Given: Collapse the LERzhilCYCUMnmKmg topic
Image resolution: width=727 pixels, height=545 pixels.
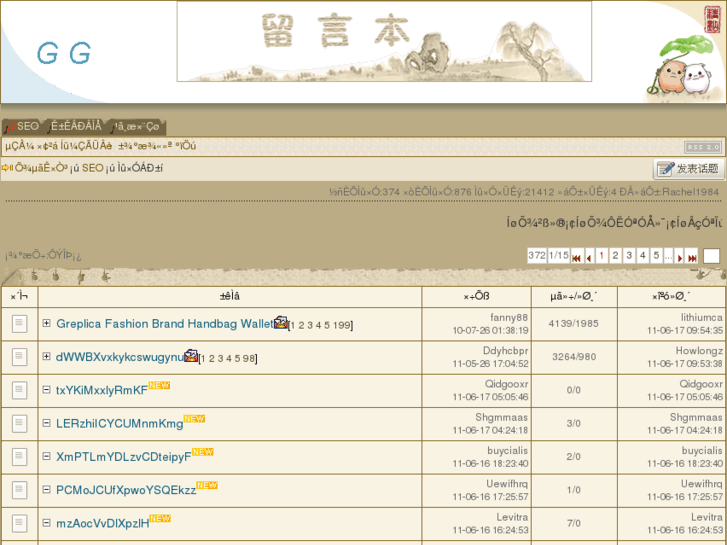Looking at the screenshot, I should pyautogui.click(x=46, y=423).
